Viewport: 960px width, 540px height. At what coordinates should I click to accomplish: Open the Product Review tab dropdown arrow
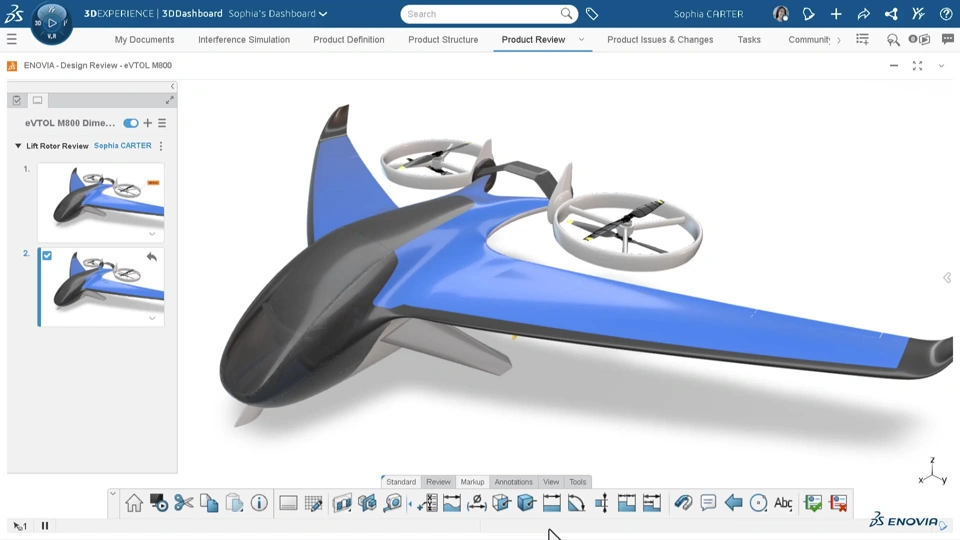pyautogui.click(x=582, y=39)
